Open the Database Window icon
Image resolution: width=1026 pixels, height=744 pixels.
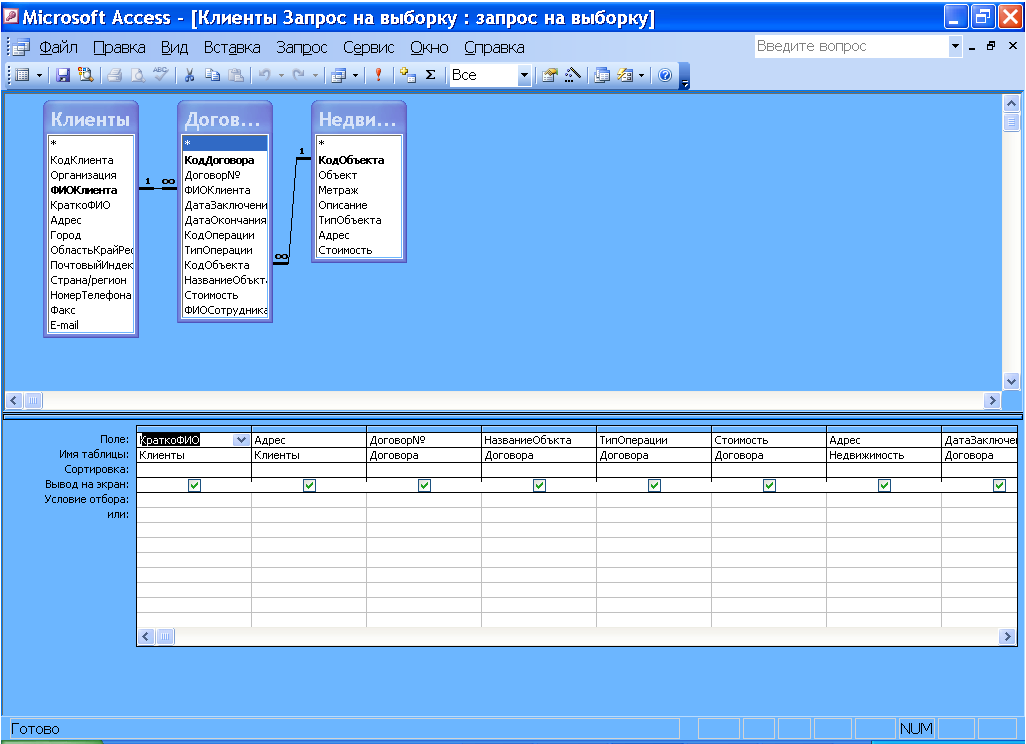[602, 75]
